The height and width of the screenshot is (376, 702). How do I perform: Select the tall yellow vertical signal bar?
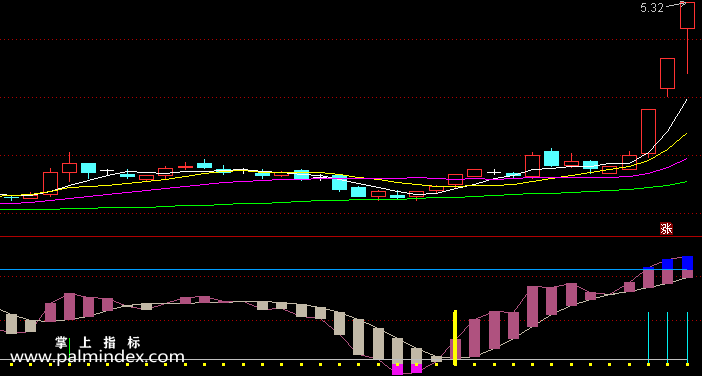click(x=455, y=338)
